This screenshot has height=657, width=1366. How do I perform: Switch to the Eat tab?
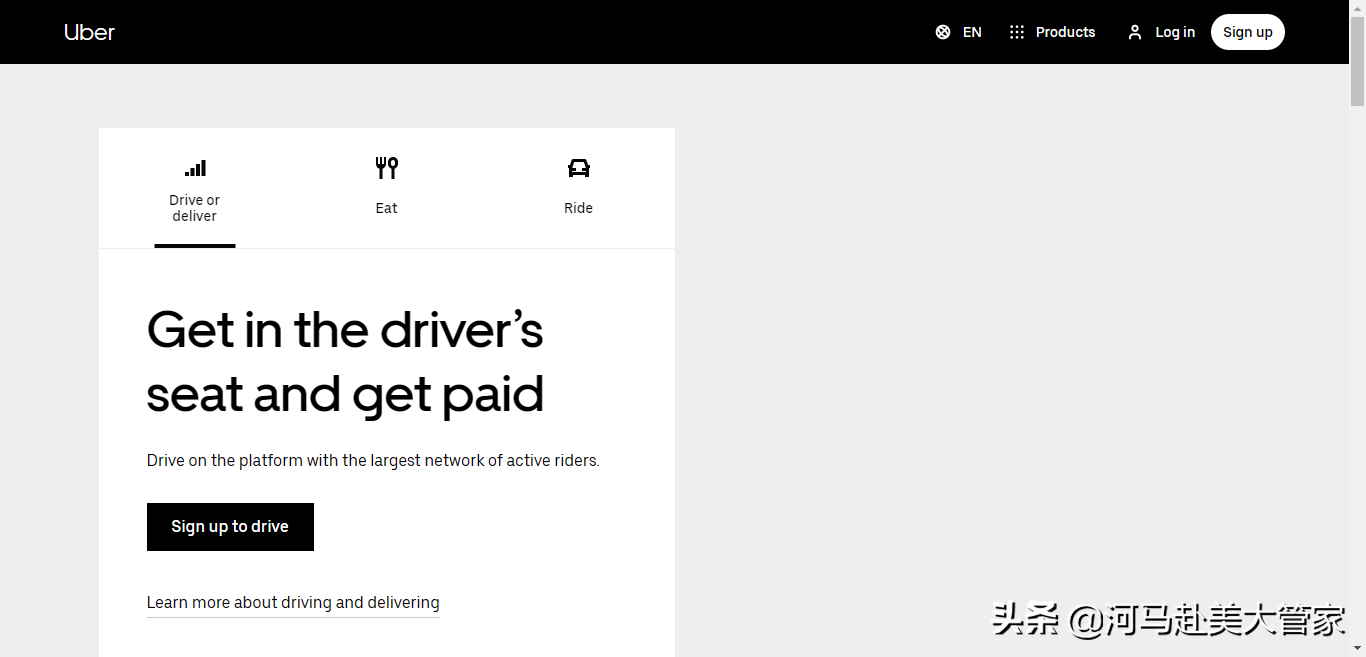click(387, 189)
